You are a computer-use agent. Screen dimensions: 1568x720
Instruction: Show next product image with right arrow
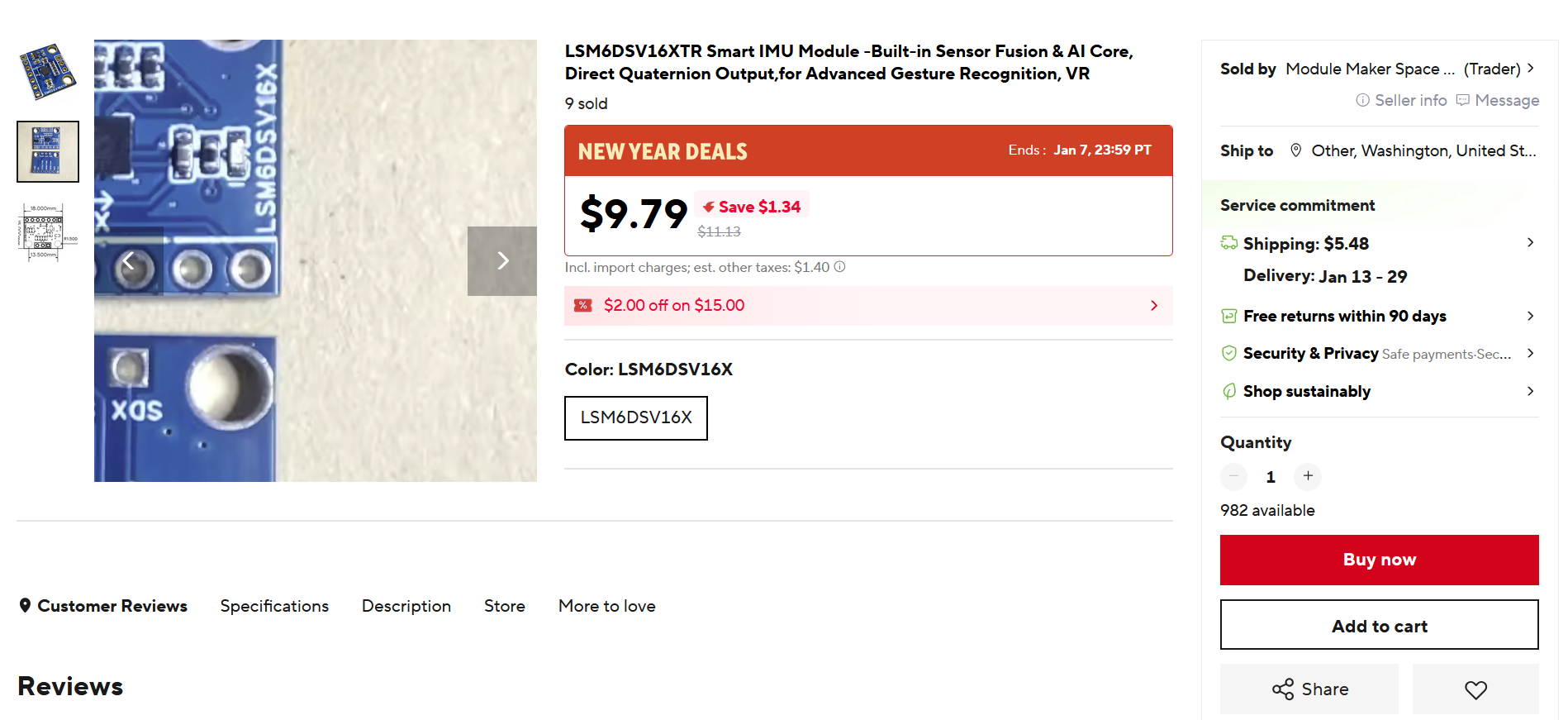pyautogui.click(x=502, y=261)
